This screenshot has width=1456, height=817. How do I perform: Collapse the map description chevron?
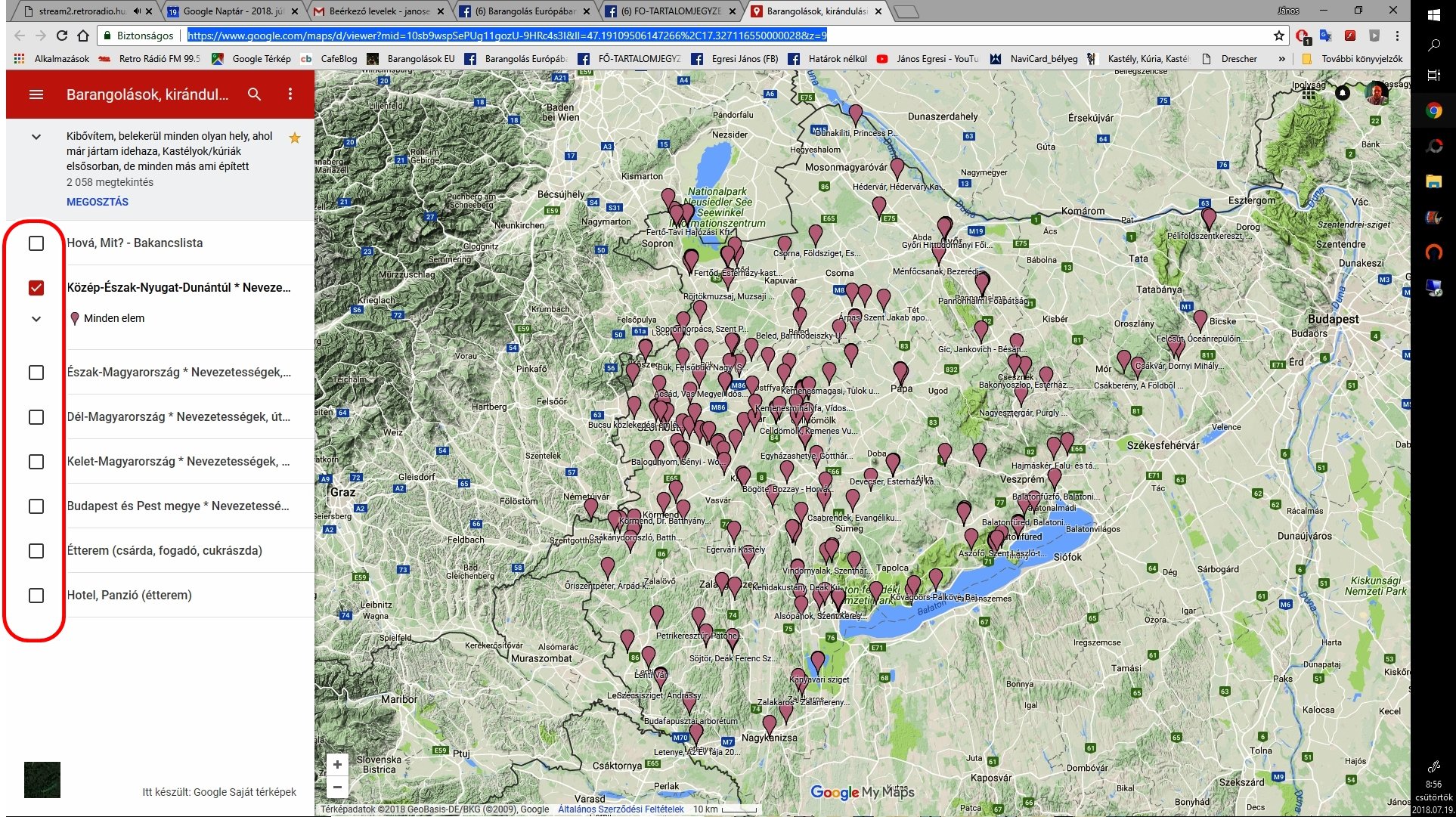(x=36, y=137)
